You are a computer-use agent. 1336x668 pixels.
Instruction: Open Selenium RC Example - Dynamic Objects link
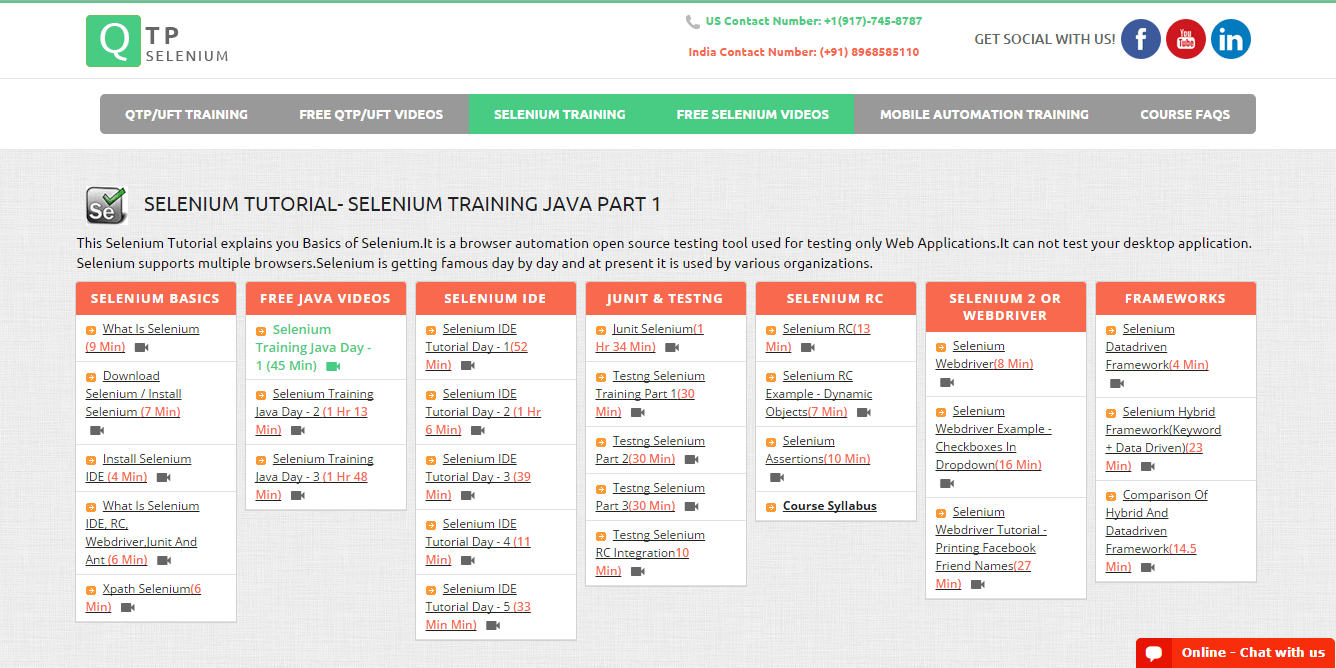pyautogui.click(x=819, y=394)
